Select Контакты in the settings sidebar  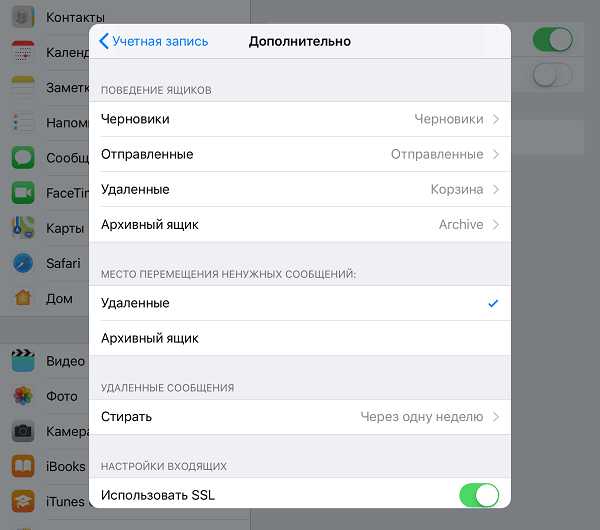point(75,17)
